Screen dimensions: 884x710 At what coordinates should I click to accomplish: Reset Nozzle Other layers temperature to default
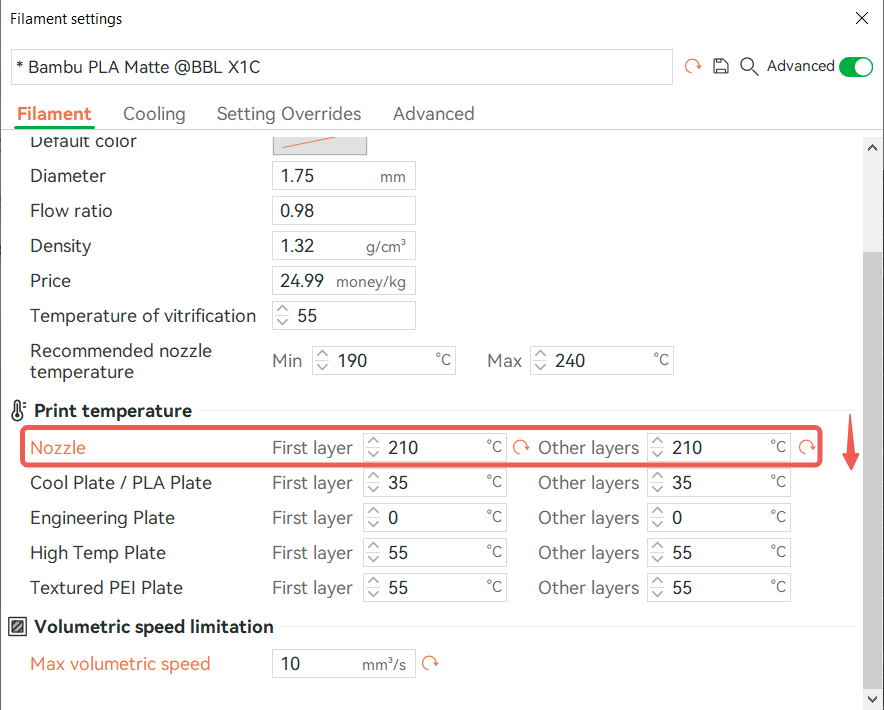[807, 448]
